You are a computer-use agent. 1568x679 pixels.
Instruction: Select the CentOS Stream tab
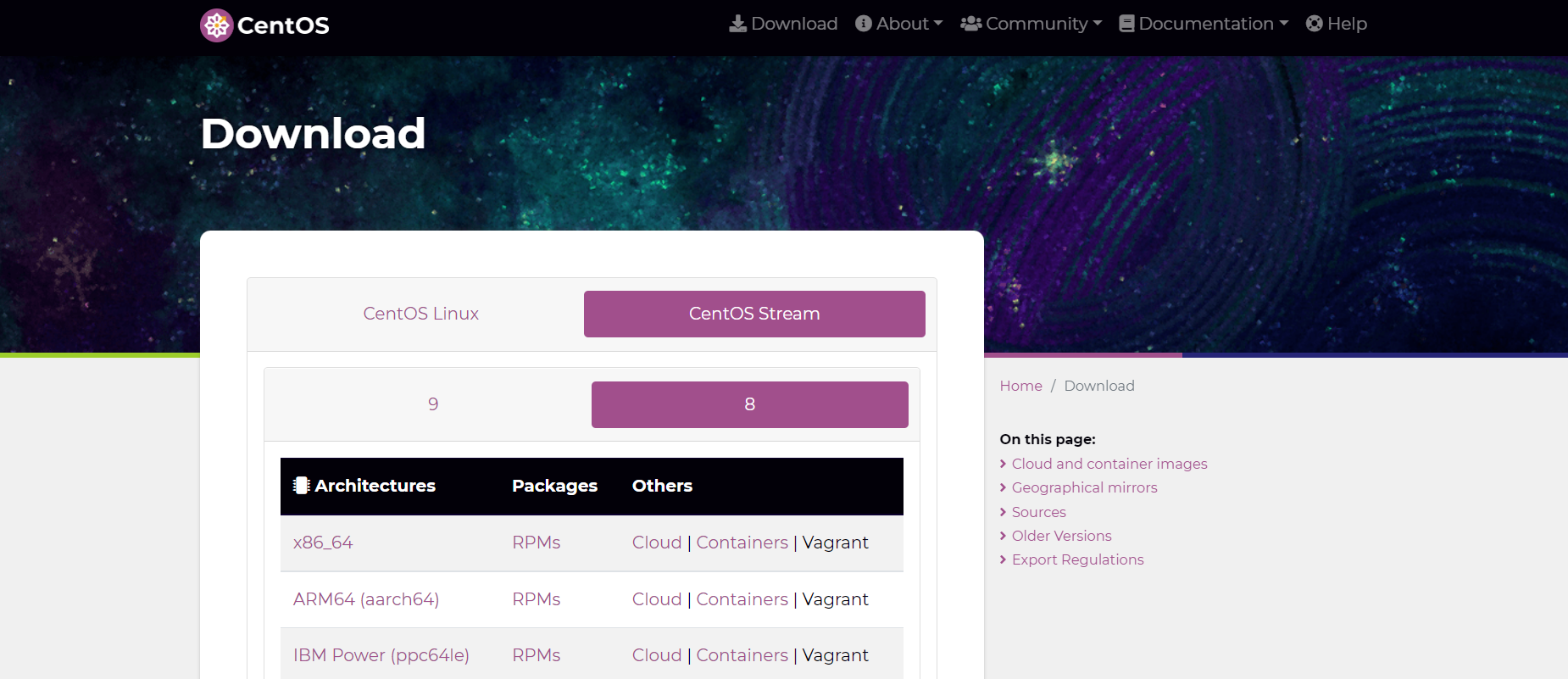[x=754, y=314]
